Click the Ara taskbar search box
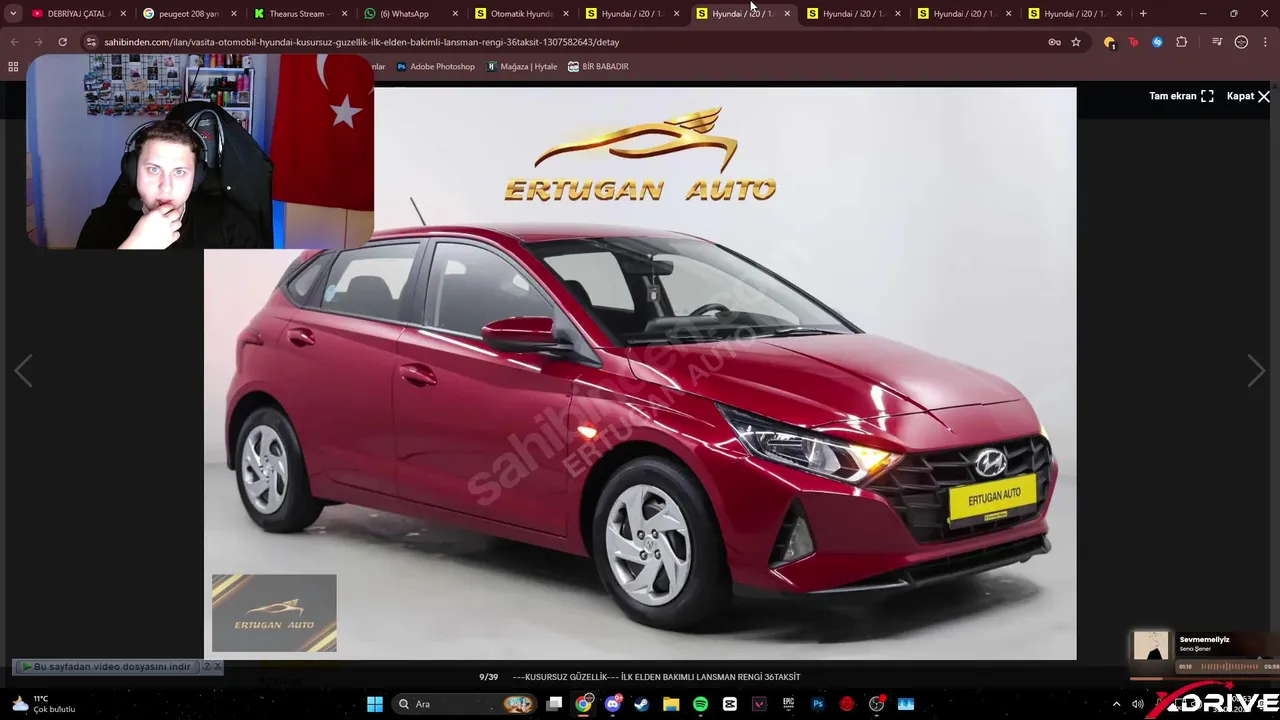The width and height of the screenshot is (1280, 720). coord(465,704)
